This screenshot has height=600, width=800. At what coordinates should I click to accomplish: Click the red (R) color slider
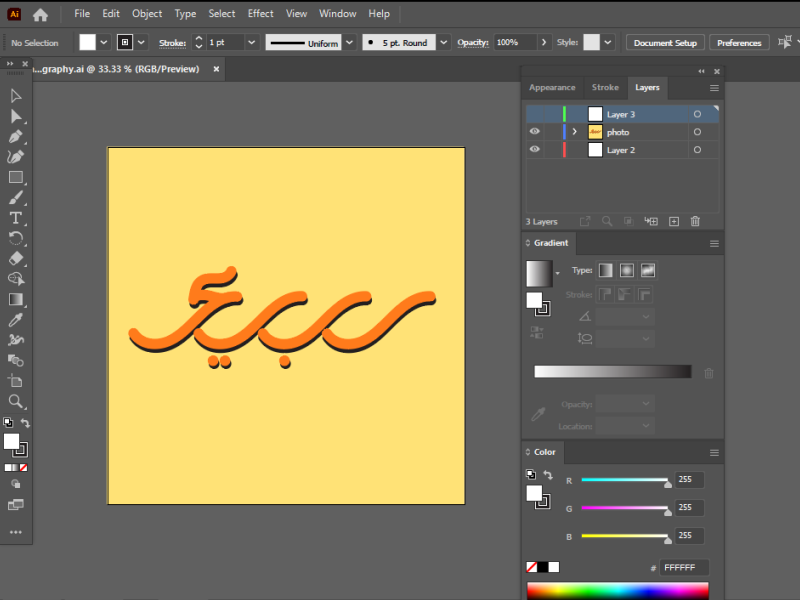point(624,481)
